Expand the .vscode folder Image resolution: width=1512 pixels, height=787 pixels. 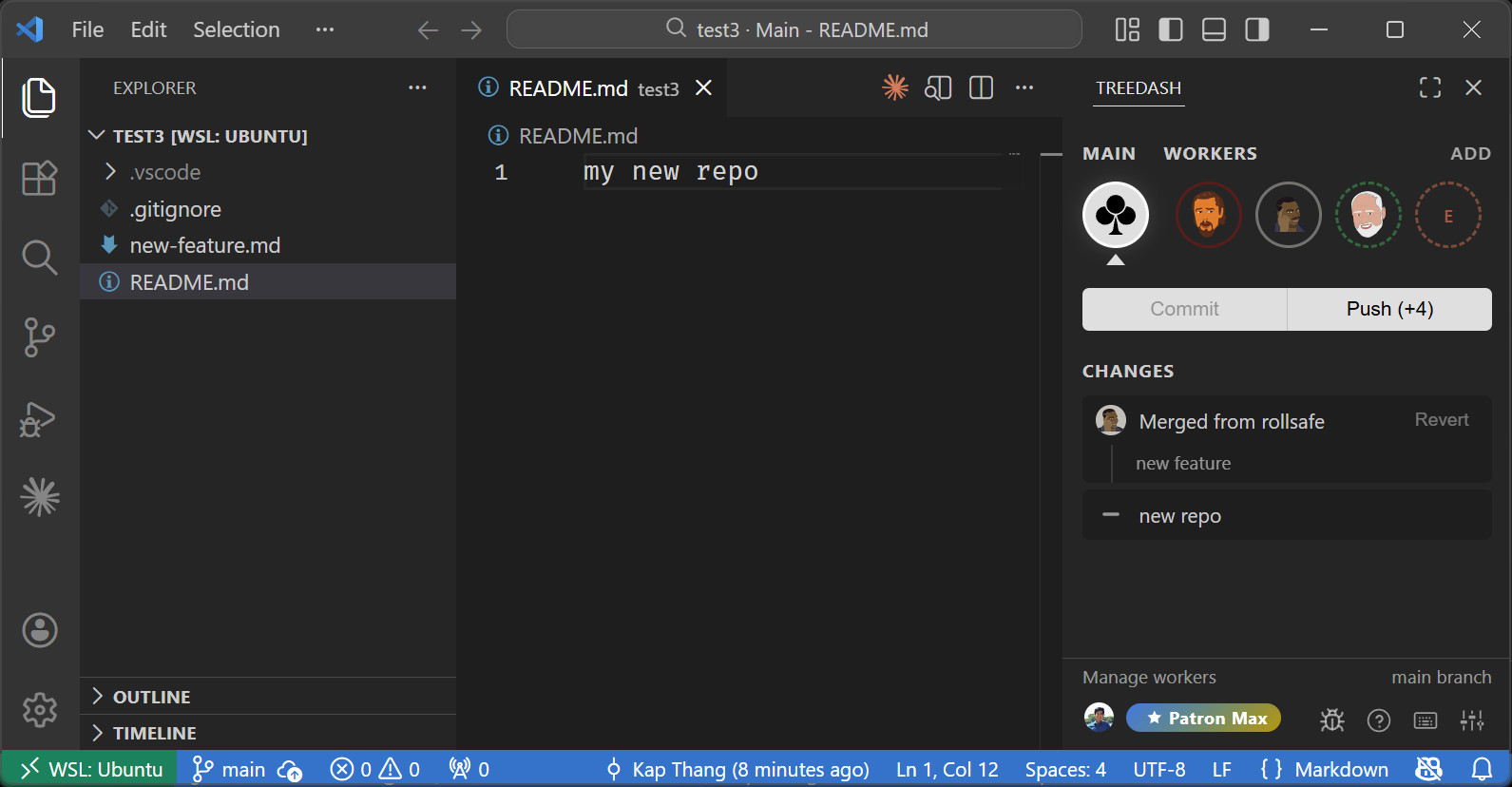[x=268, y=172]
